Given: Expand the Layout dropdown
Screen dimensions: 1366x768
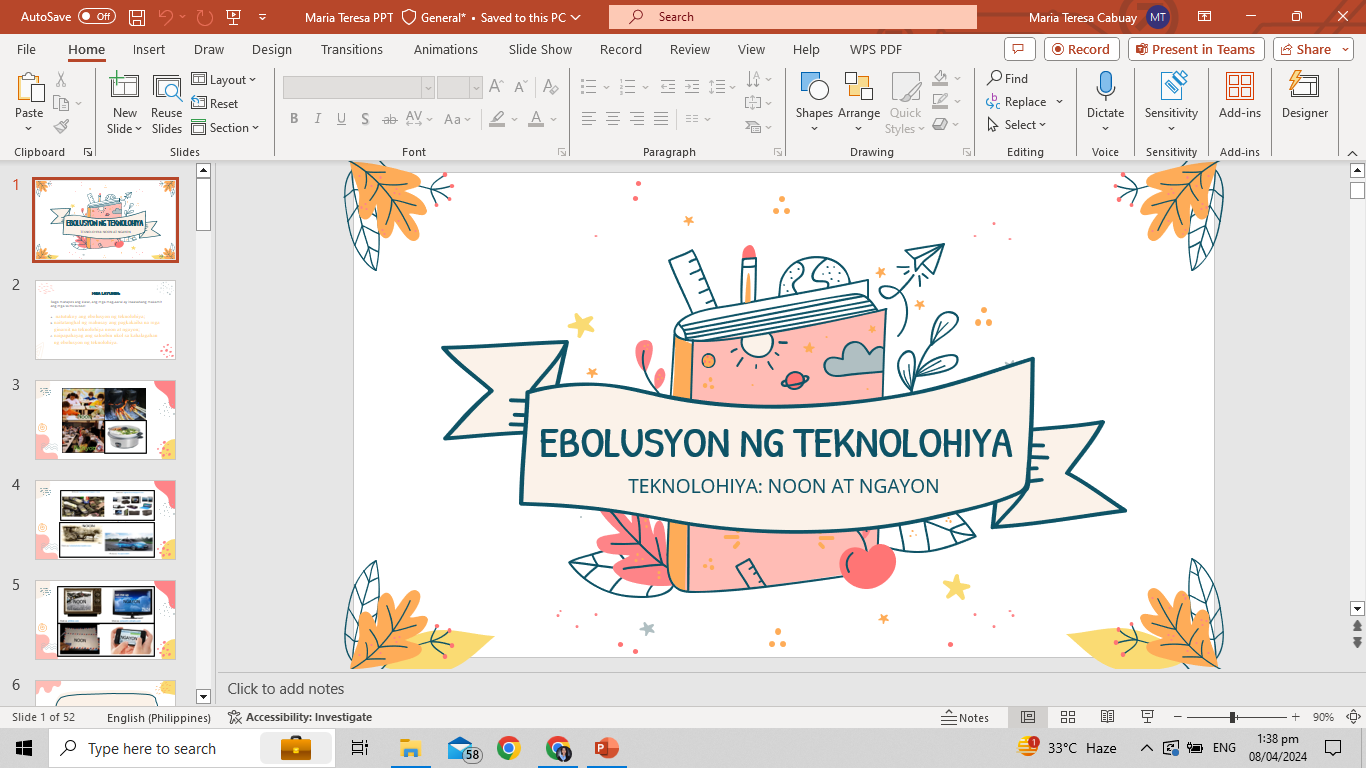Looking at the screenshot, I should tap(225, 80).
